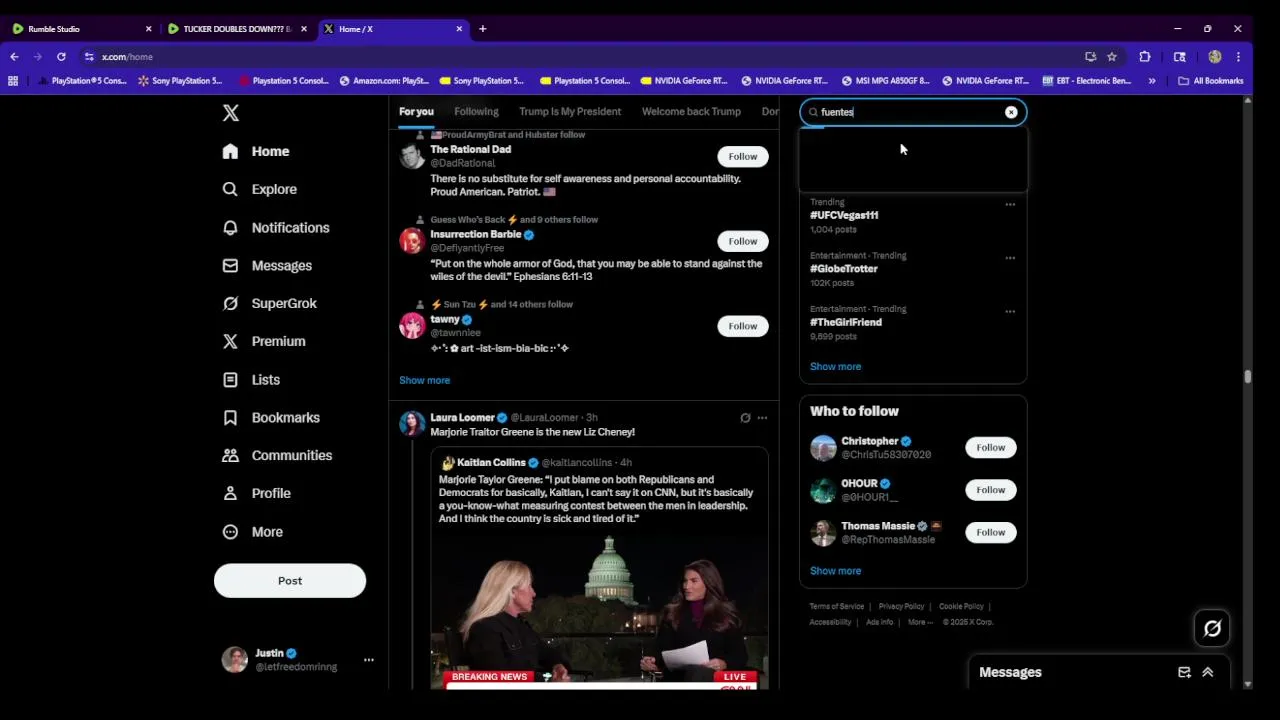Open Premium in sidebar
Image resolution: width=1280 pixels, height=720 pixels.
264,341
